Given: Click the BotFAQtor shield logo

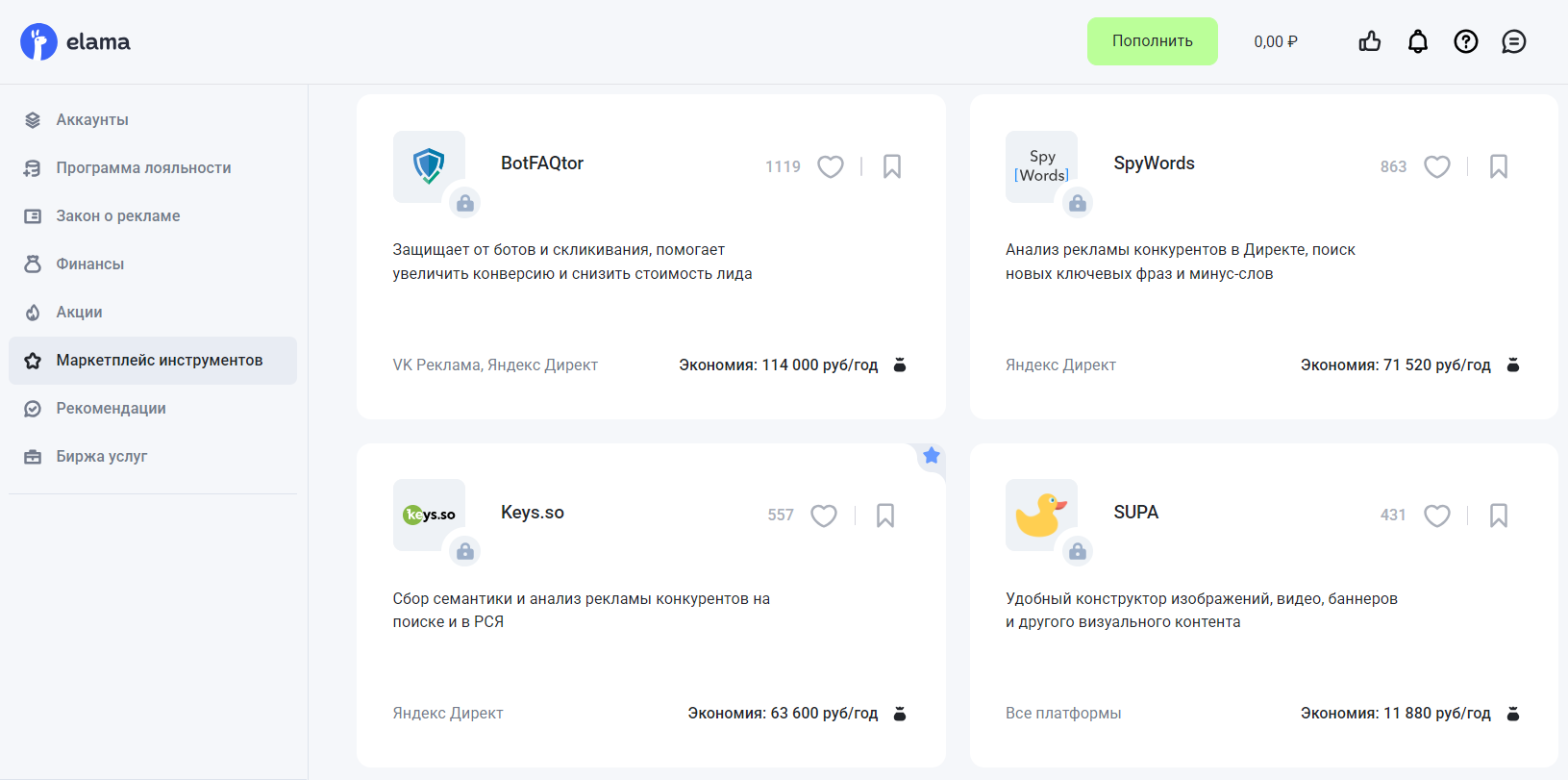Looking at the screenshot, I should [x=429, y=166].
